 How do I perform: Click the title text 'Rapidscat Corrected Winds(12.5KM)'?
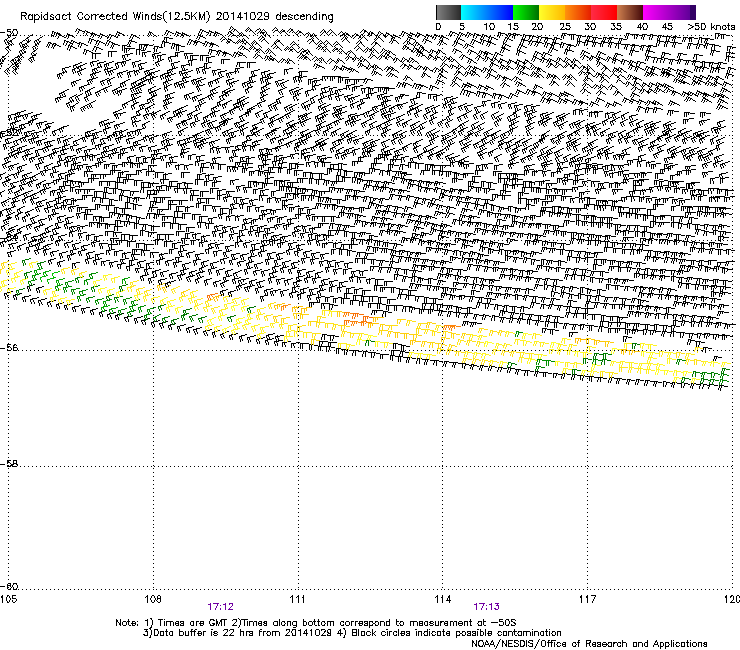click(115, 17)
